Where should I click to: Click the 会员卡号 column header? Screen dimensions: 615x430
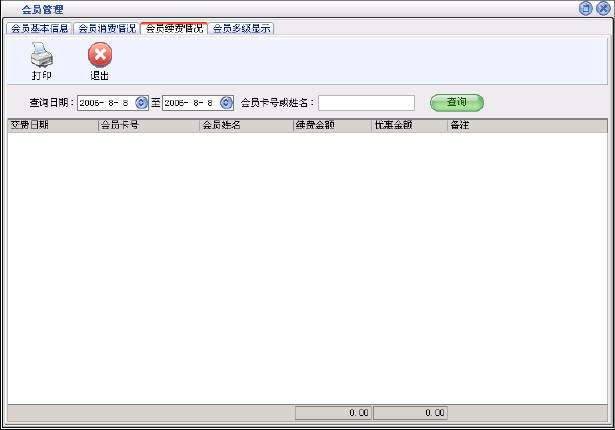(148, 126)
